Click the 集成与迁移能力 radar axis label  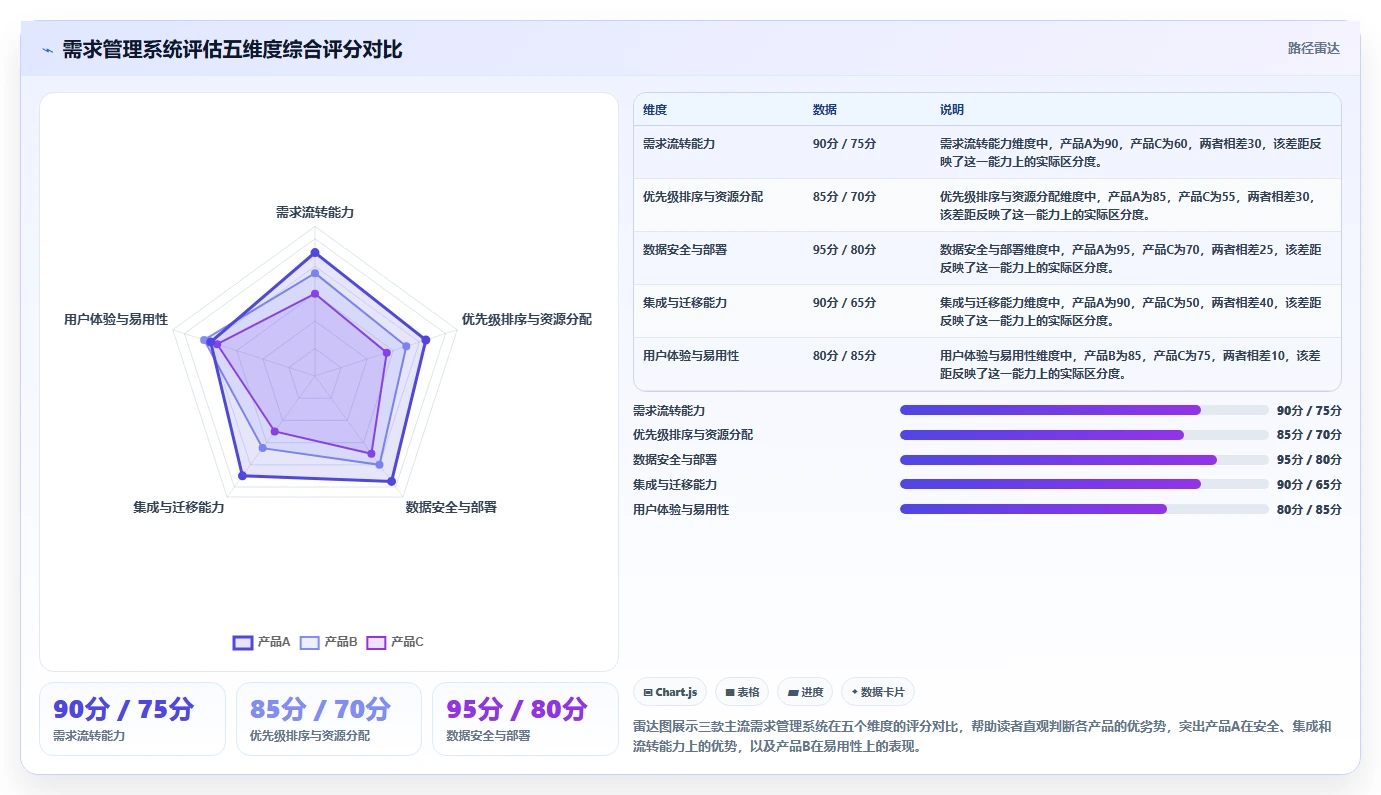(179, 507)
